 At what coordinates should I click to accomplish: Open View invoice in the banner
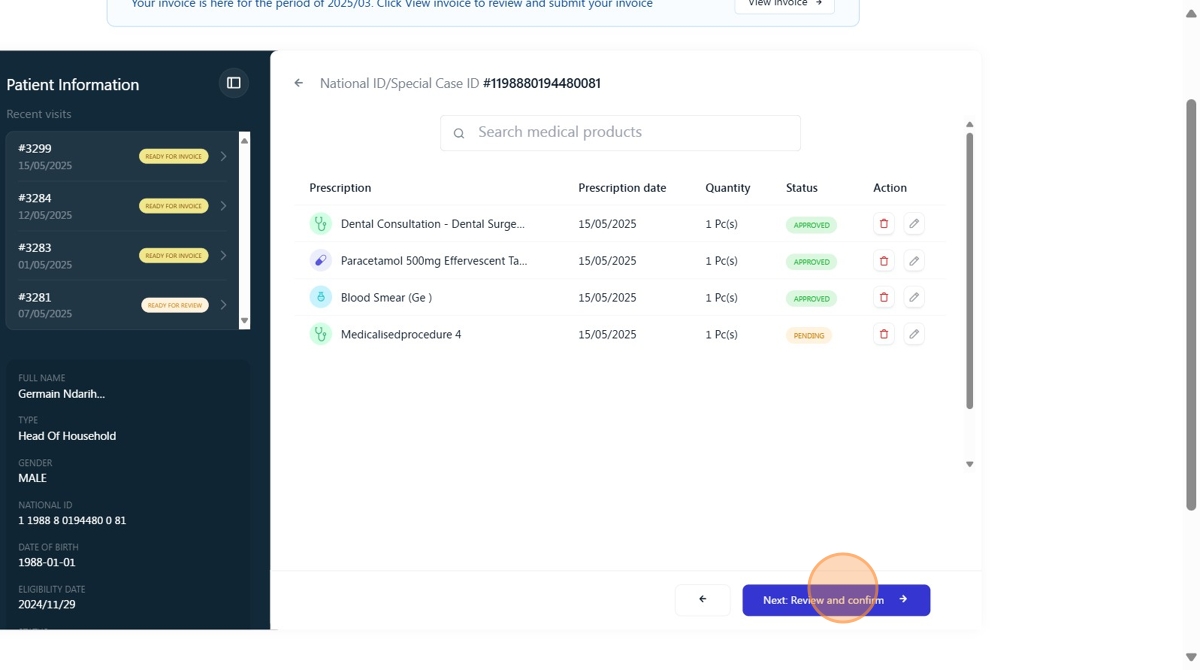tap(785, 4)
